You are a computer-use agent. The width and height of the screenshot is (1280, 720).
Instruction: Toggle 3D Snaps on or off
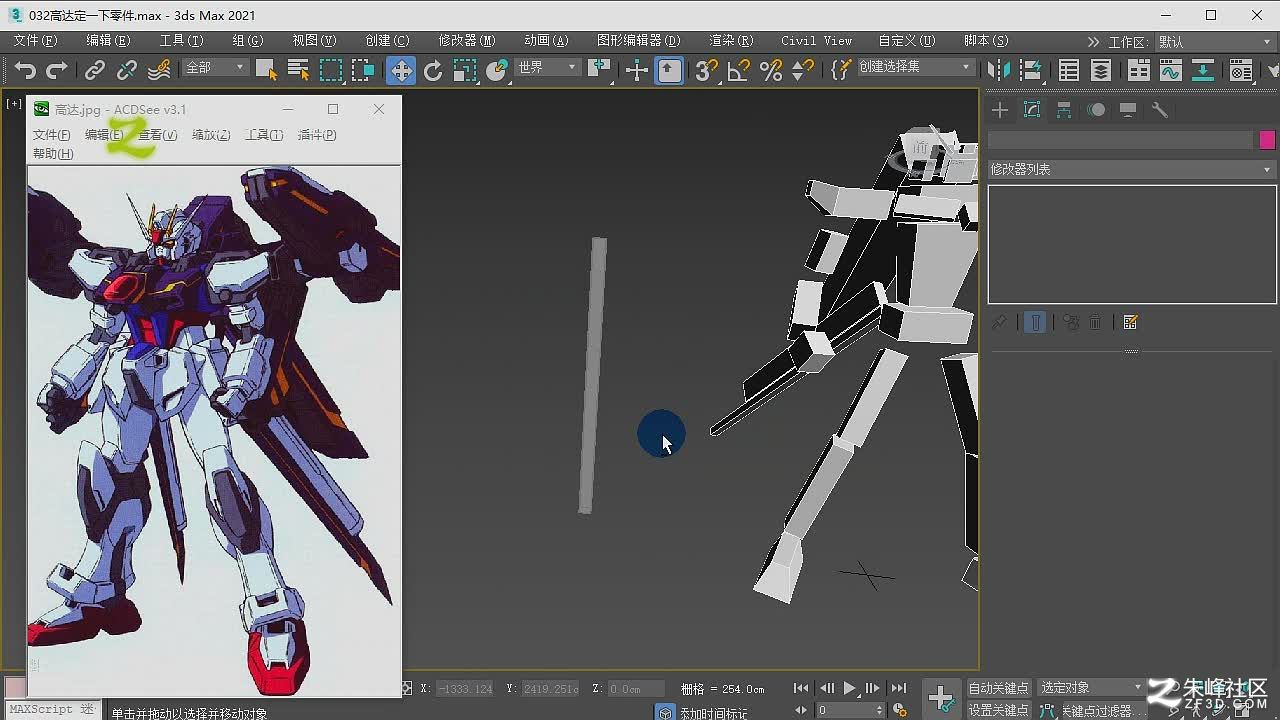[706, 70]
